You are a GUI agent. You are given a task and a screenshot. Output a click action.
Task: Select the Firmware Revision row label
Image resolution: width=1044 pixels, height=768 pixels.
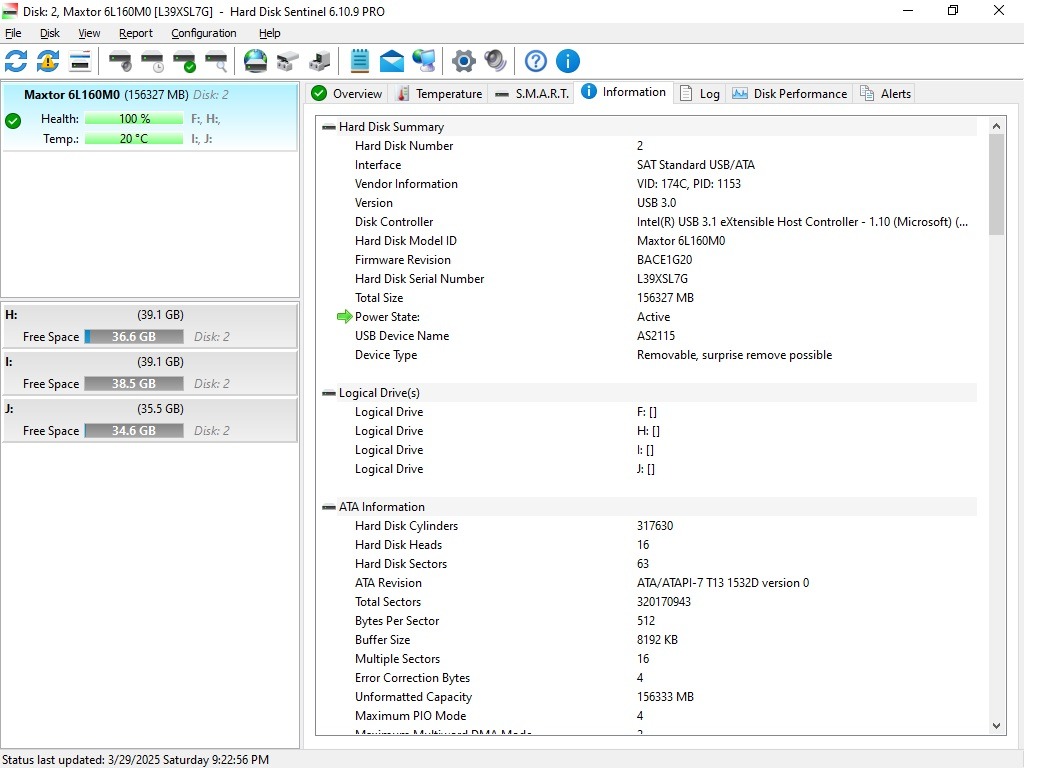click(403, 260)
